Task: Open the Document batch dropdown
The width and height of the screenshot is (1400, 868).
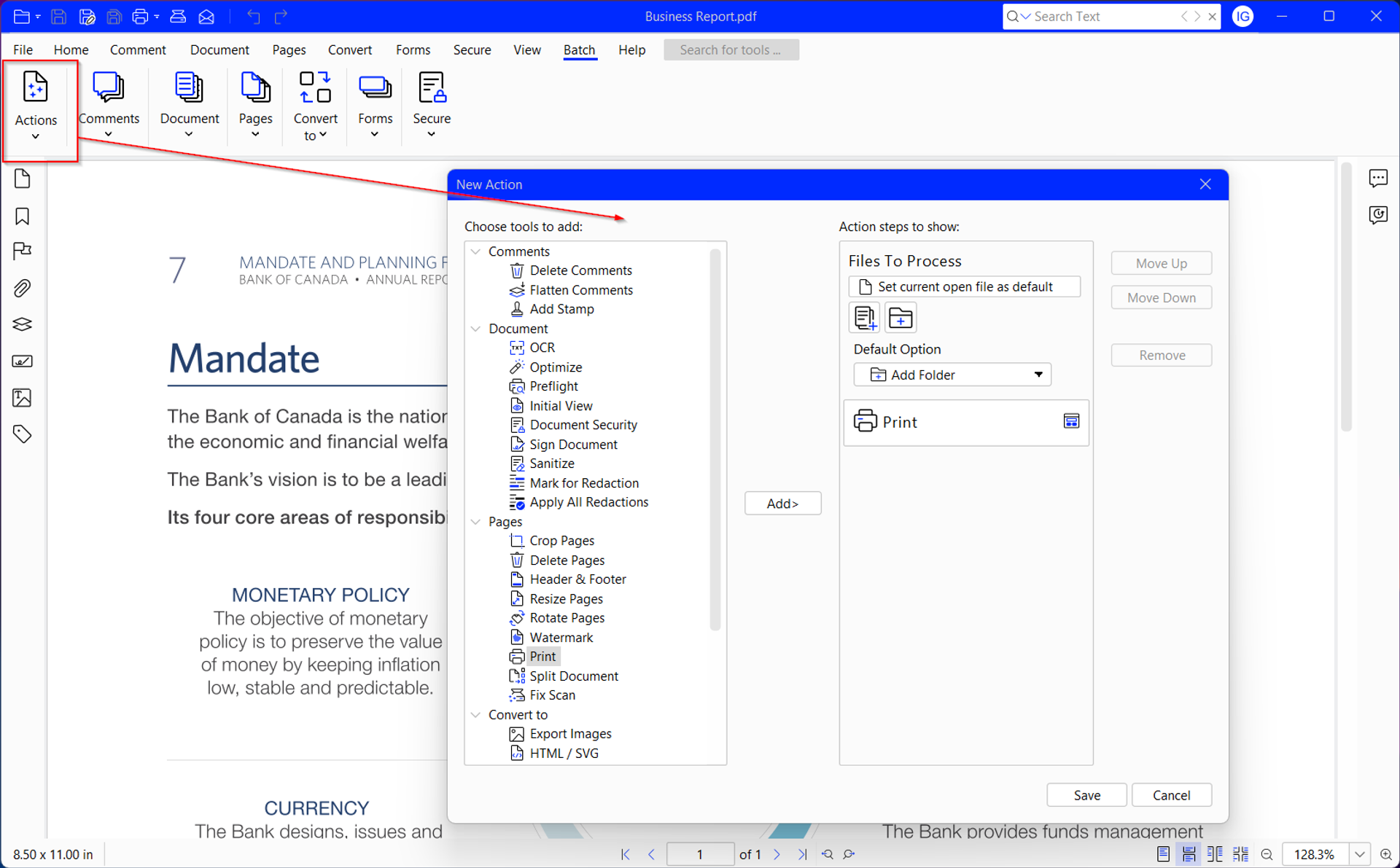Action: pos(190,104)
